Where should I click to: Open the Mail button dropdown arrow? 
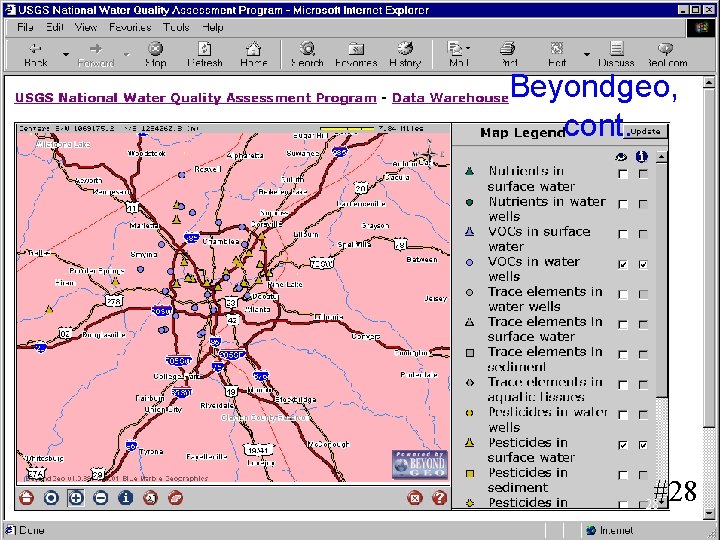point(468,48)
